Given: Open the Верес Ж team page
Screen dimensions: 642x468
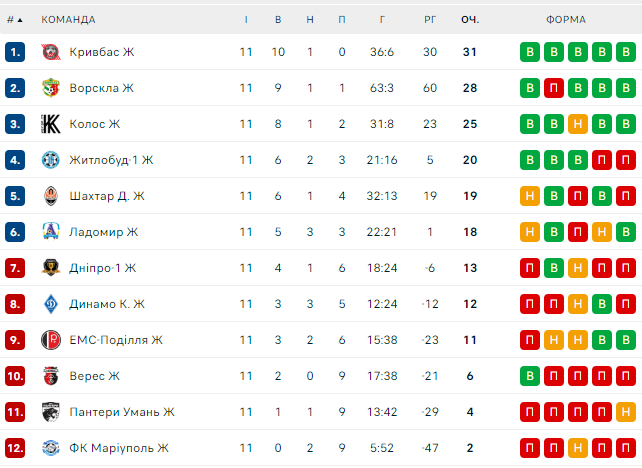Looking at the screenshot, I should [94, 376].
